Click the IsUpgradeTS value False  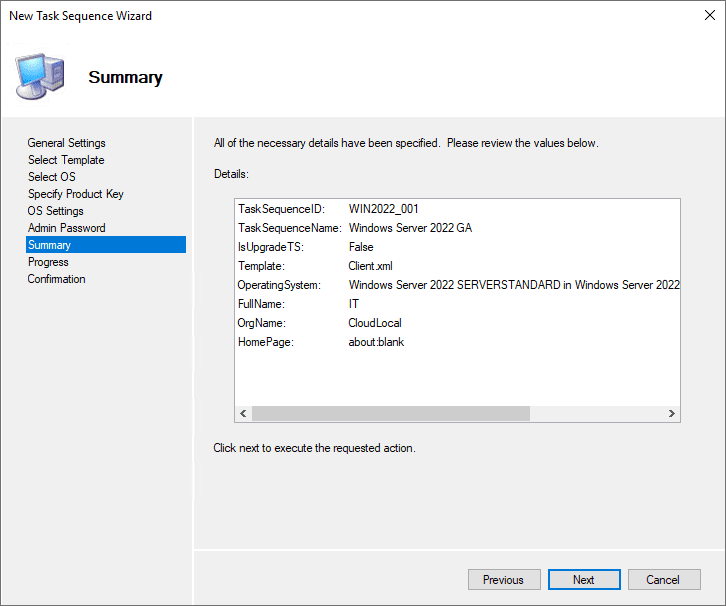click(361, 247)
